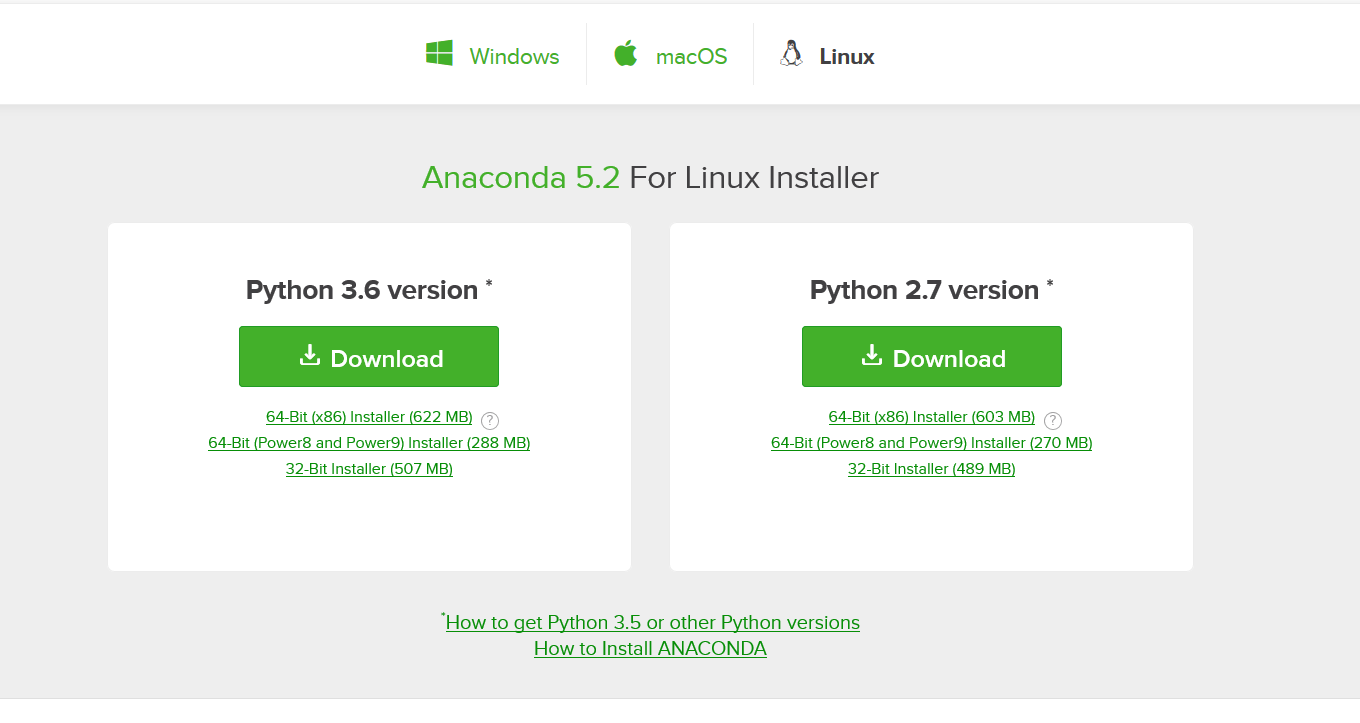Image resolution: width=1360 pixels, height=723 pixels.
Task: Open 64-Bit Power8 and Power9 Installer (270 MB)
Action: (x=931, y=443)
